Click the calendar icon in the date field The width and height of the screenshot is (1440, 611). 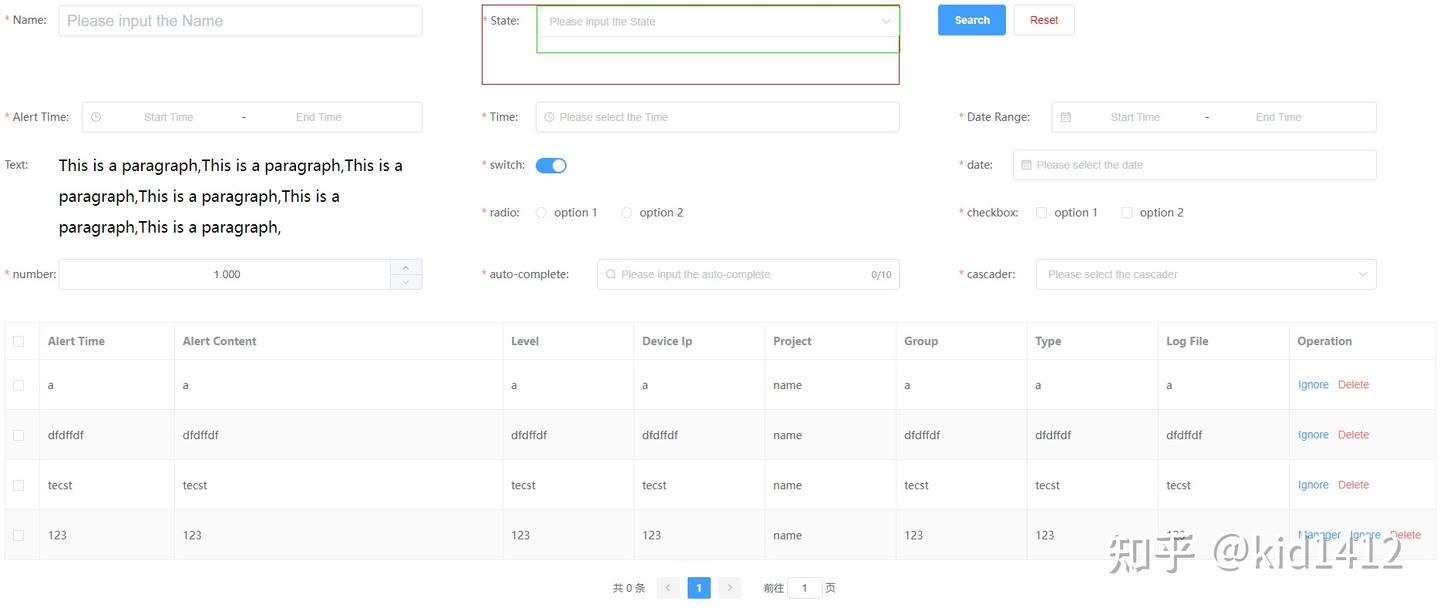[x=1026, y=164]
